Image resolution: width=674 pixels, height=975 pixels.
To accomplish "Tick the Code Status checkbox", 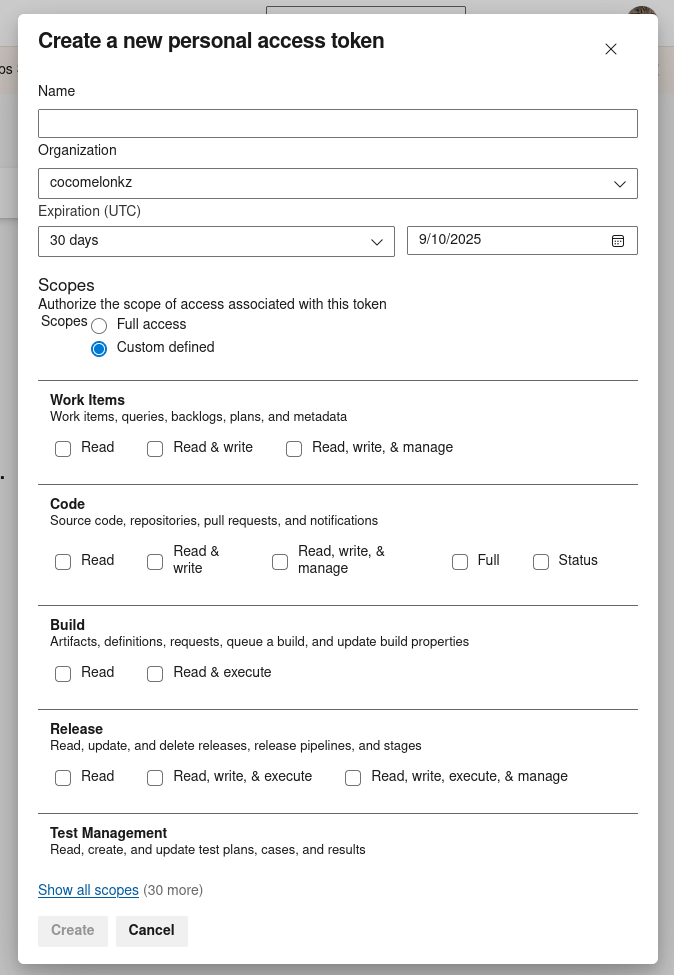I will coord(541,562).
